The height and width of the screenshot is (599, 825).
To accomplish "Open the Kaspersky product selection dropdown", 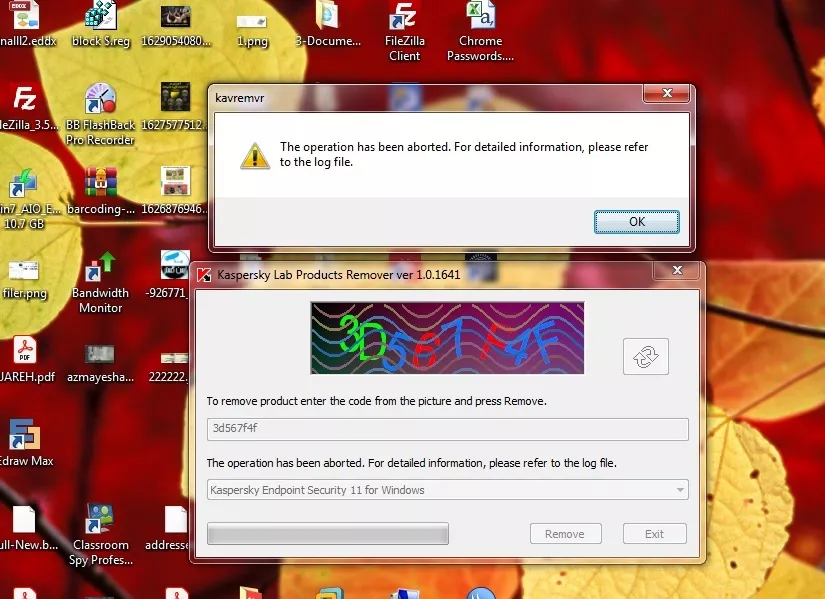I will (447, 490).
